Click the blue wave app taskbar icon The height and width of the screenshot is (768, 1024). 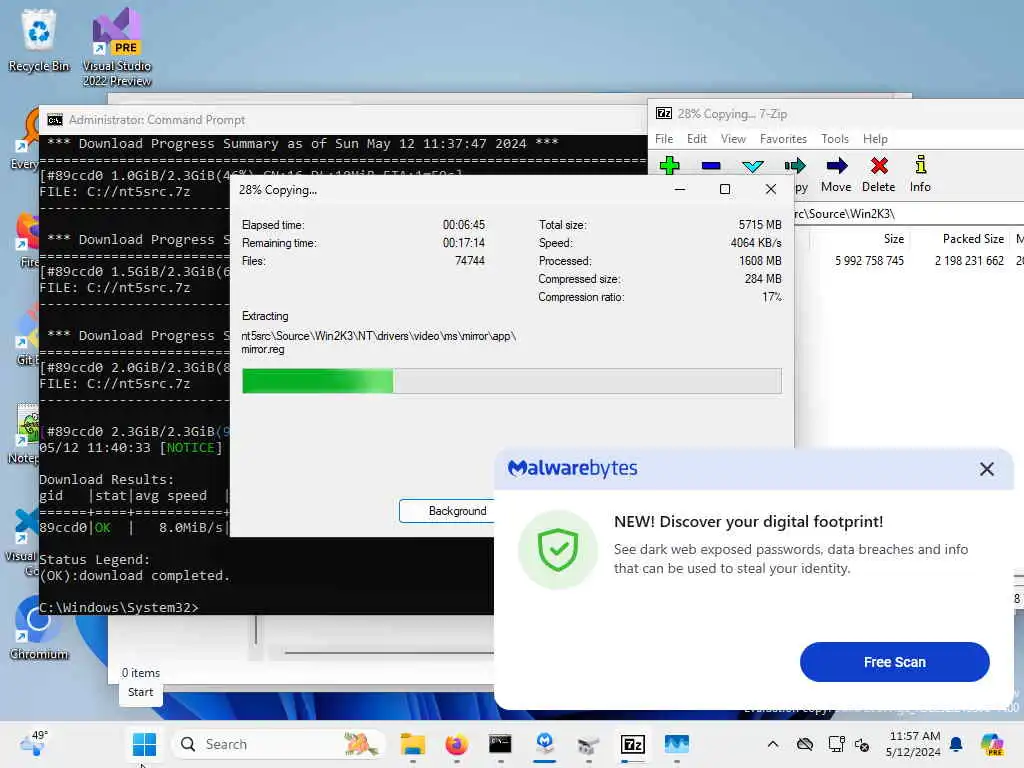point(677,744)
